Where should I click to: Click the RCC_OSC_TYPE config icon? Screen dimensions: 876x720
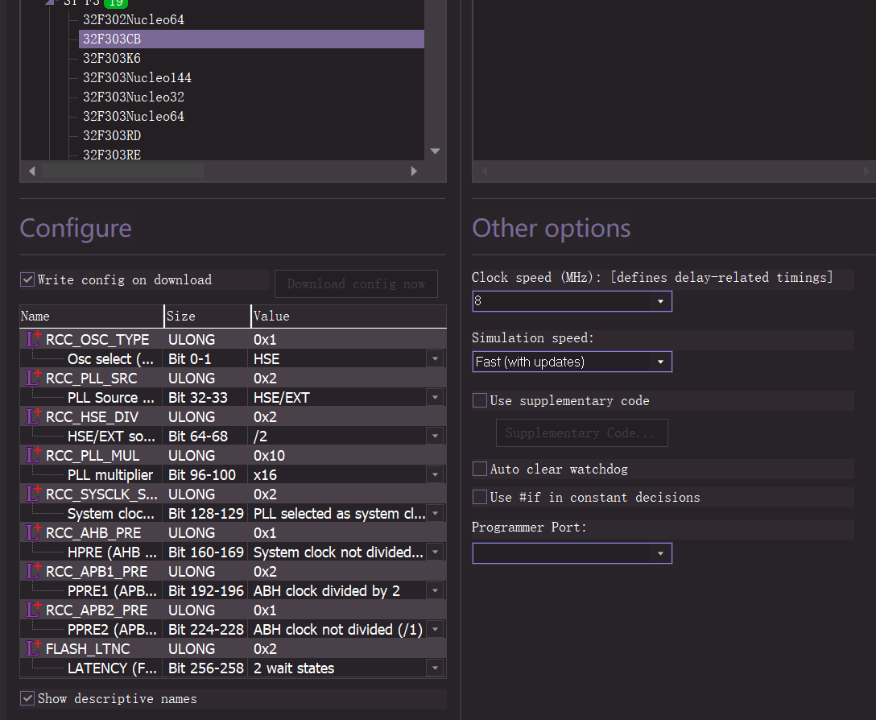pos(34,339)
